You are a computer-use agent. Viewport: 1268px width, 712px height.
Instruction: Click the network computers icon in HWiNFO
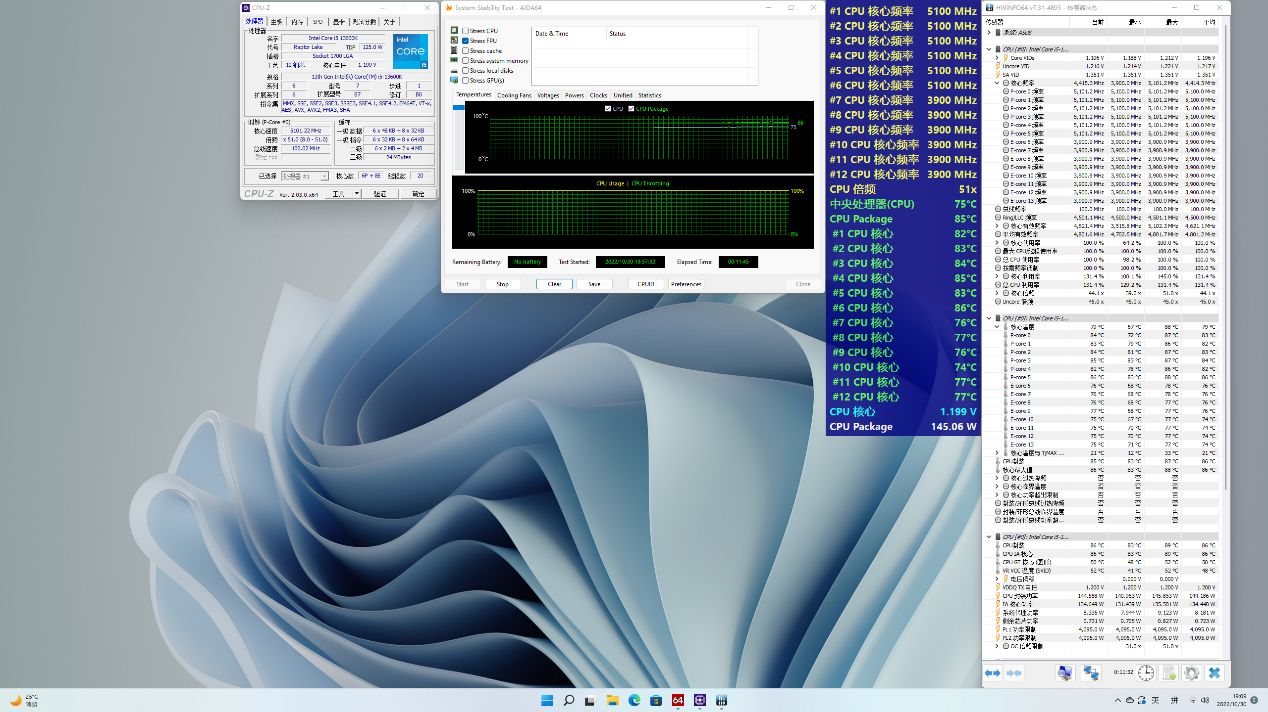1091,673
